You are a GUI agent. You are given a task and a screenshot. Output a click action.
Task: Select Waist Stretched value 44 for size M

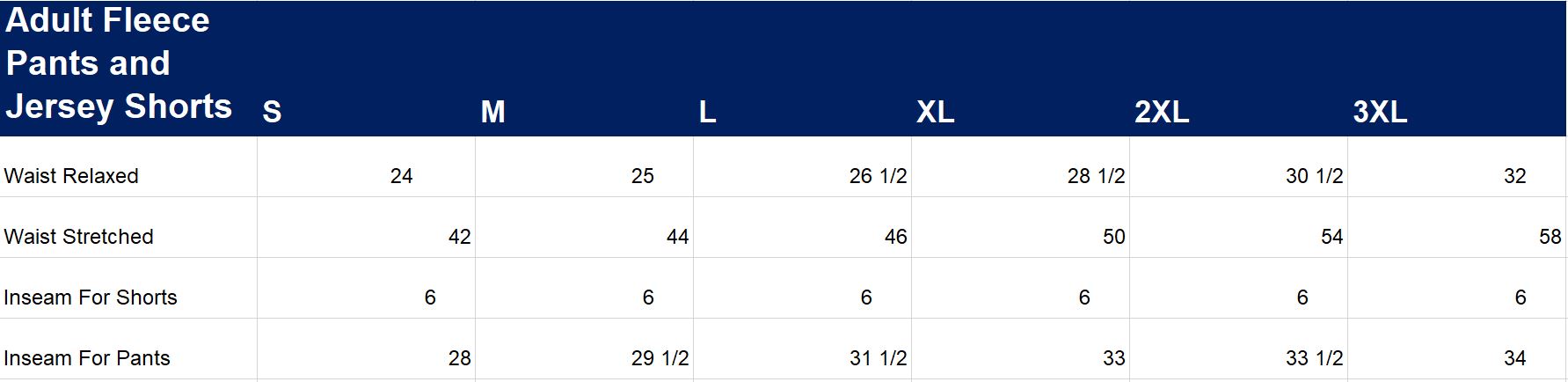(677, 237)
